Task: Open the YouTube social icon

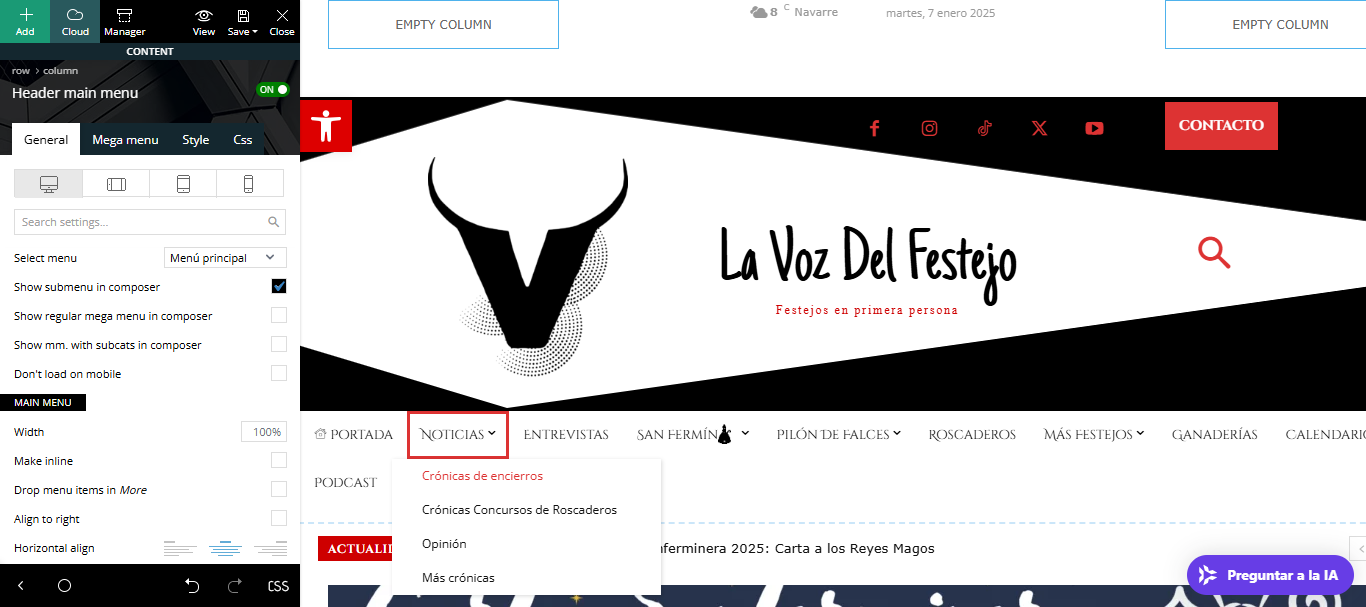Action: click(1095, 128)
